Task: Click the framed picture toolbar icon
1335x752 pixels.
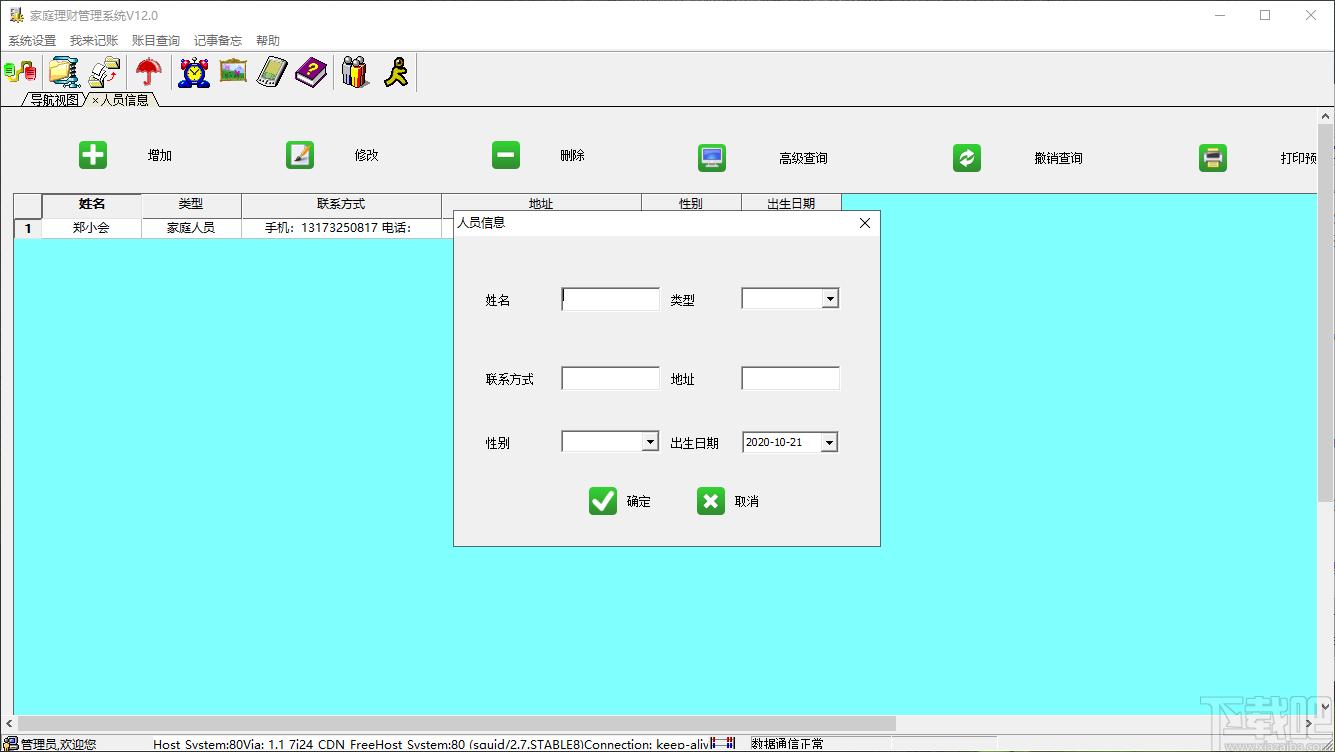Action: click(233, 71)
